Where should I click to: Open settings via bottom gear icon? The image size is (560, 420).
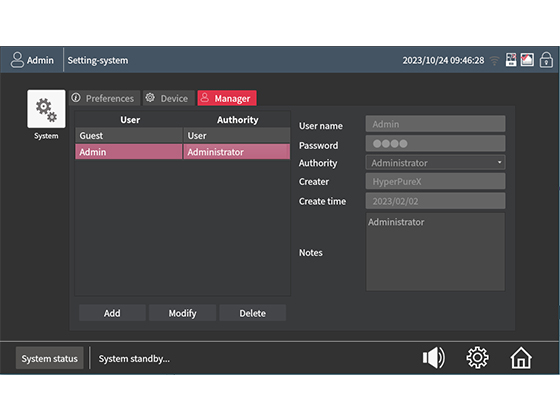[478, 358]
